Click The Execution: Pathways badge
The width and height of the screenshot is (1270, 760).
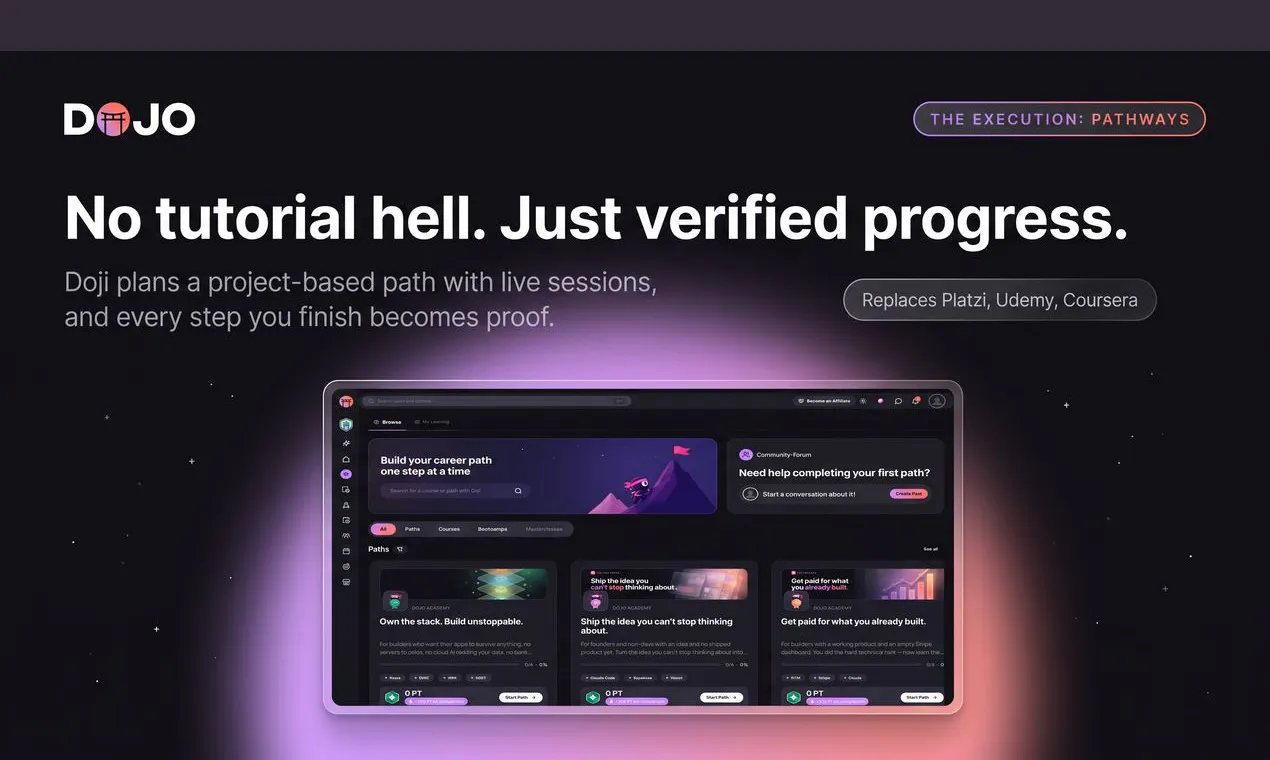pos(1060,119)
